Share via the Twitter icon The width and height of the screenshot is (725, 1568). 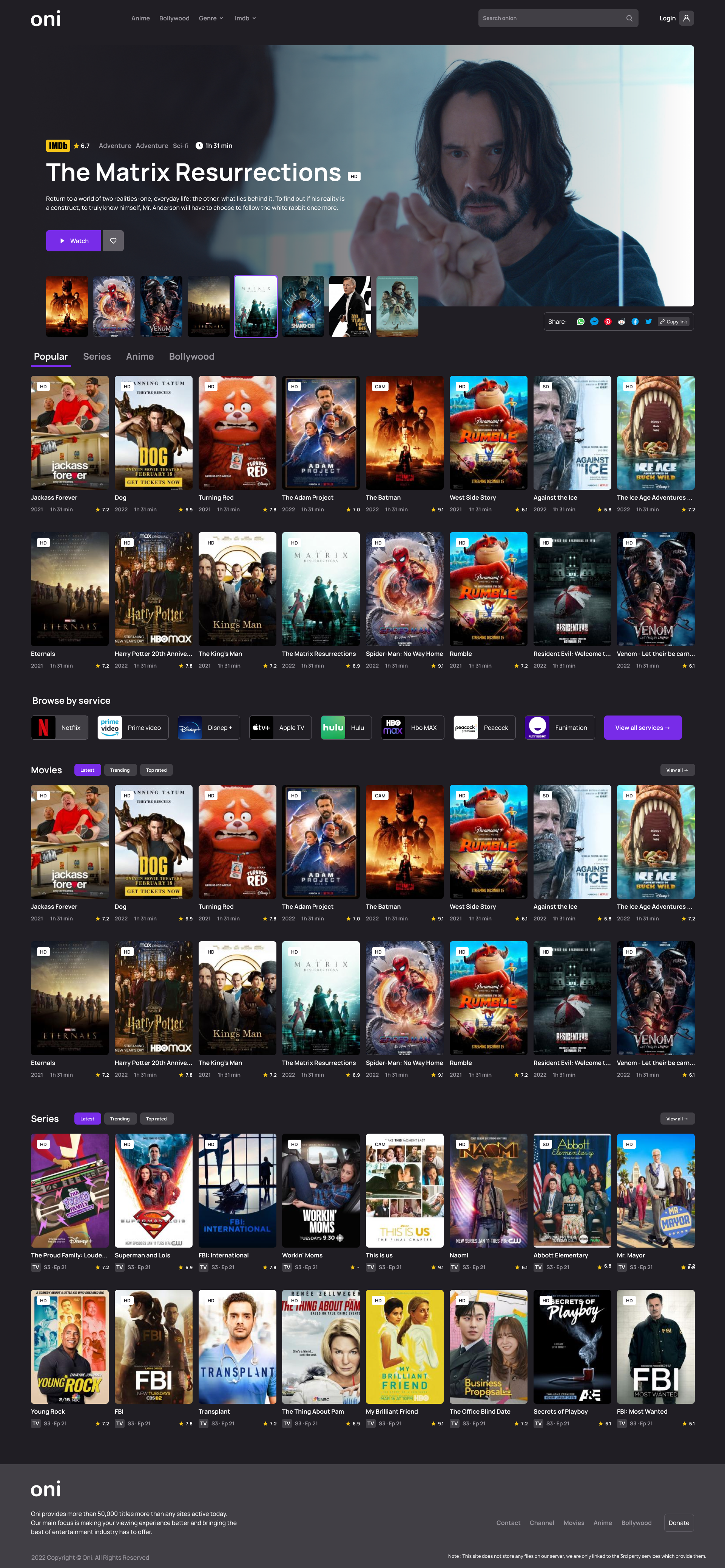tap(648, 322)
